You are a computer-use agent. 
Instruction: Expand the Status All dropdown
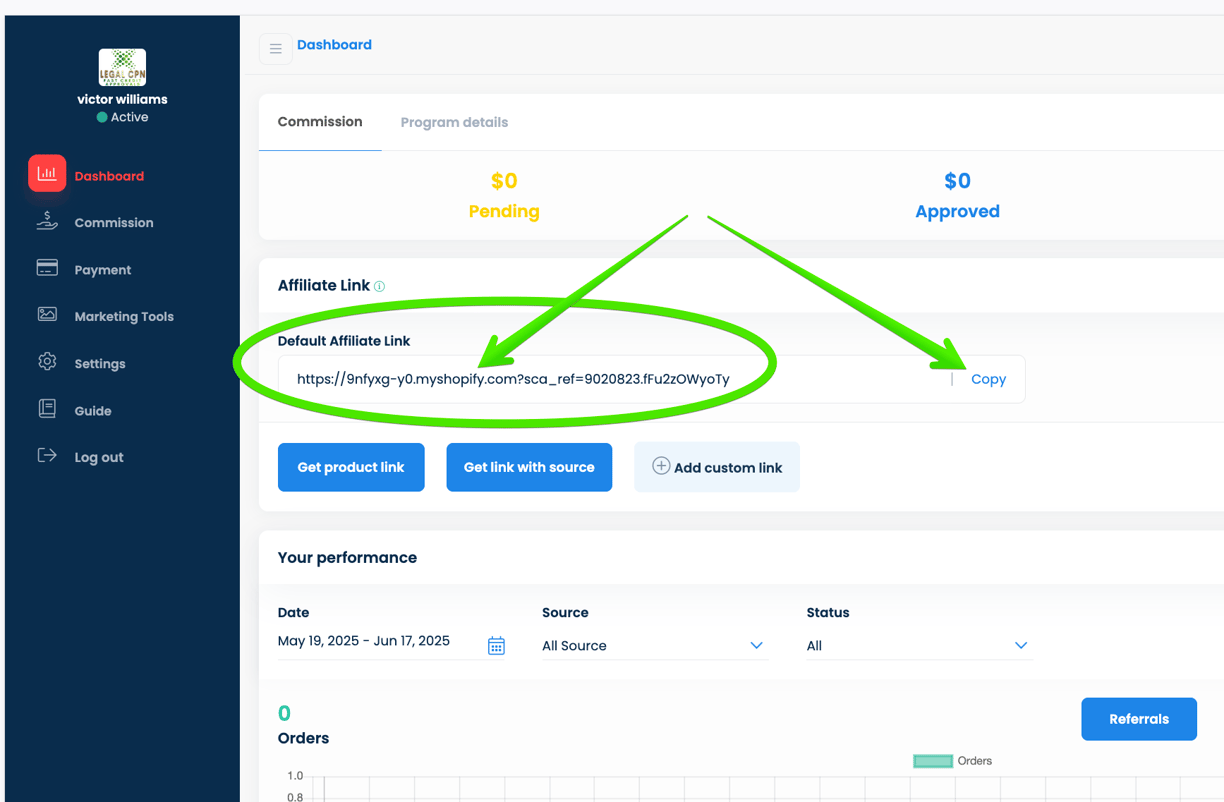[918, 646]
